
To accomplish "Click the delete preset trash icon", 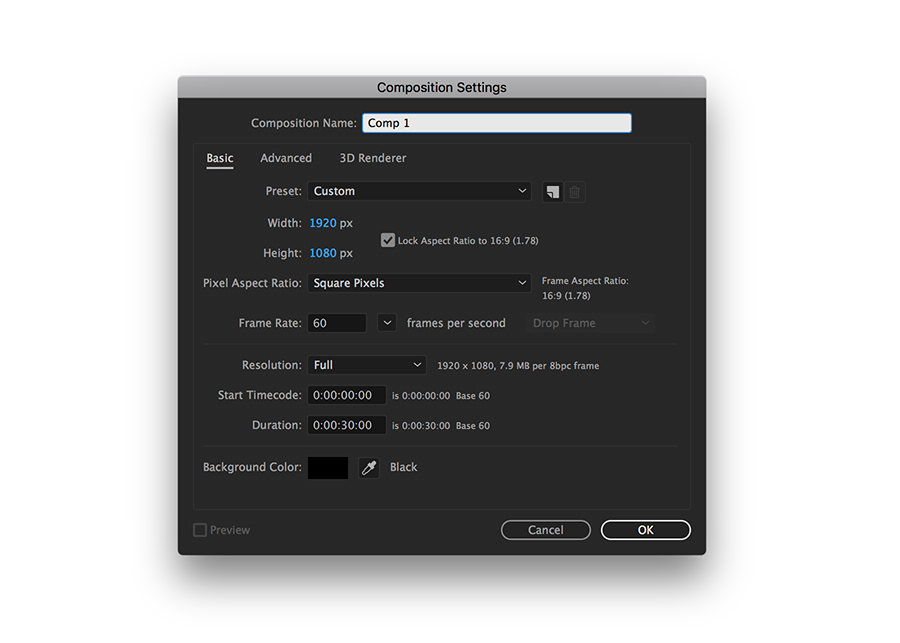I will coord(575,192).
